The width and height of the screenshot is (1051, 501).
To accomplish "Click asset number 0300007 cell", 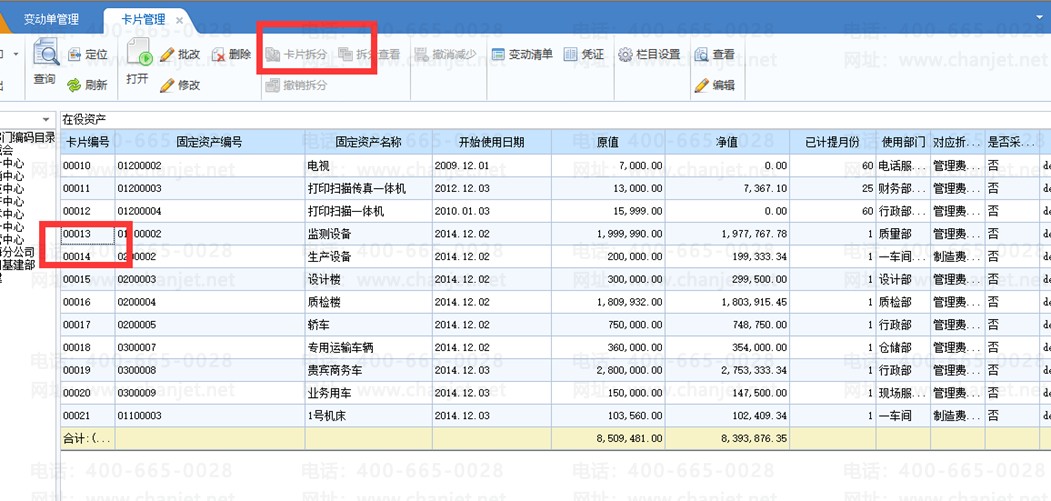I will [x=210, y=348].
